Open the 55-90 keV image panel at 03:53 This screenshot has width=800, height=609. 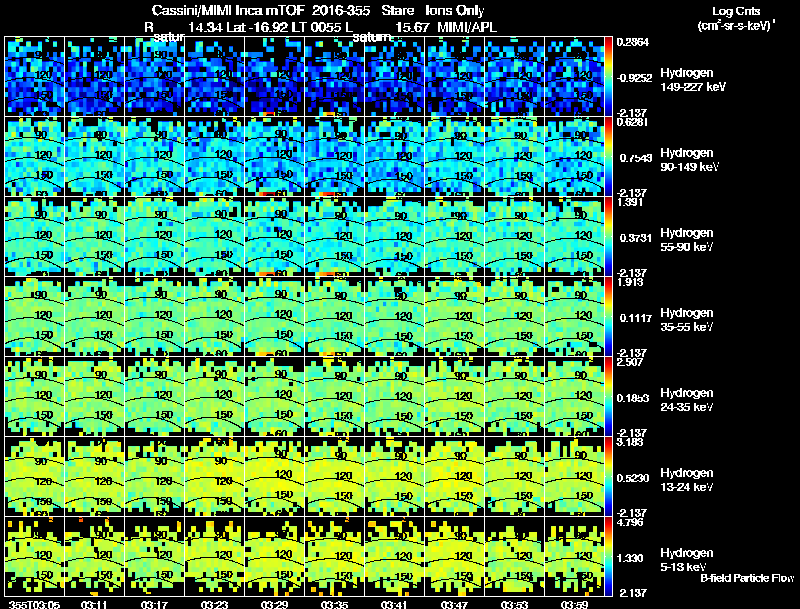coord(514,237)
